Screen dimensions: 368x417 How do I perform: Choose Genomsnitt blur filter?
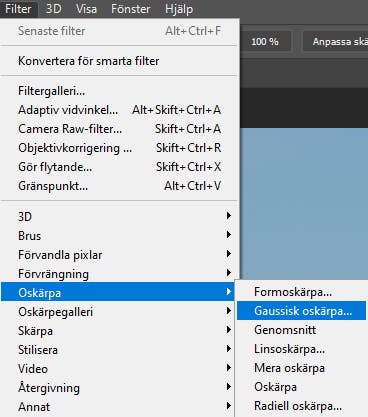coord(301,330)
